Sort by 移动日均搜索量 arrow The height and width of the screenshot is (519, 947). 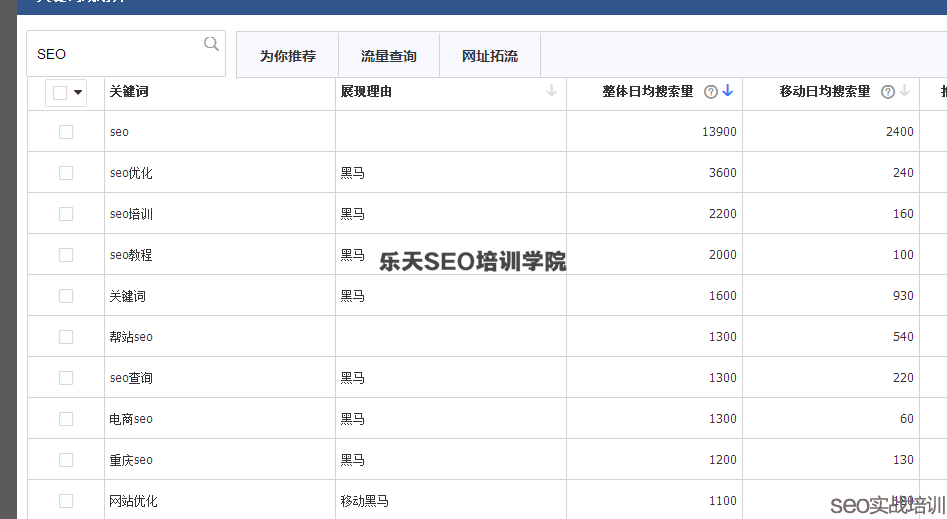pos(904,91)
